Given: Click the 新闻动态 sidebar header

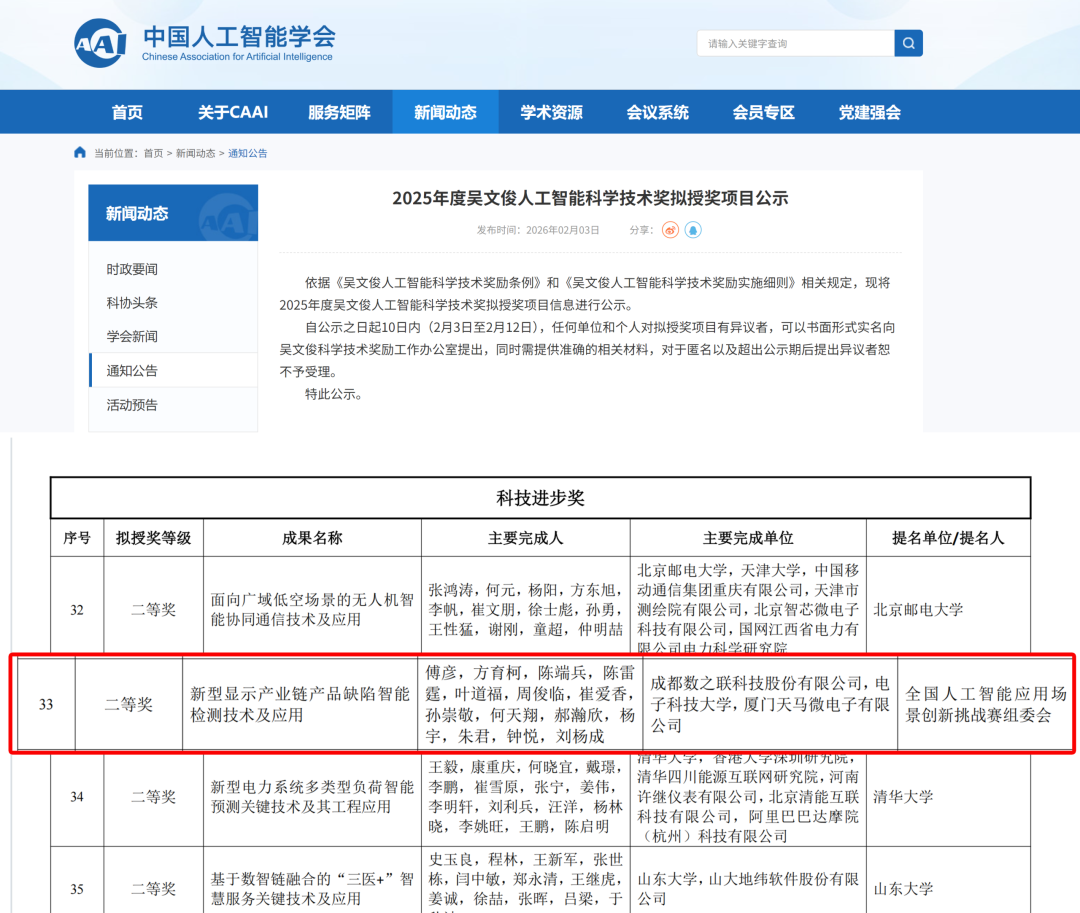Looking at the screenshot, I should tap(173, 213).
